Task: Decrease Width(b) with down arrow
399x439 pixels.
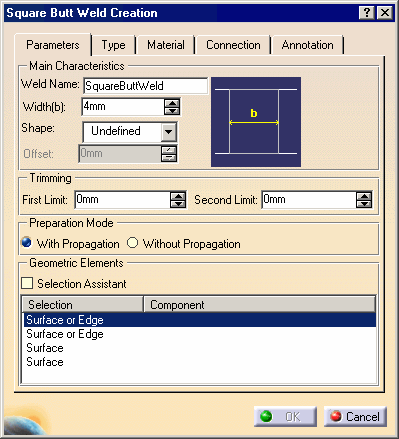Action: pos(172,111)
